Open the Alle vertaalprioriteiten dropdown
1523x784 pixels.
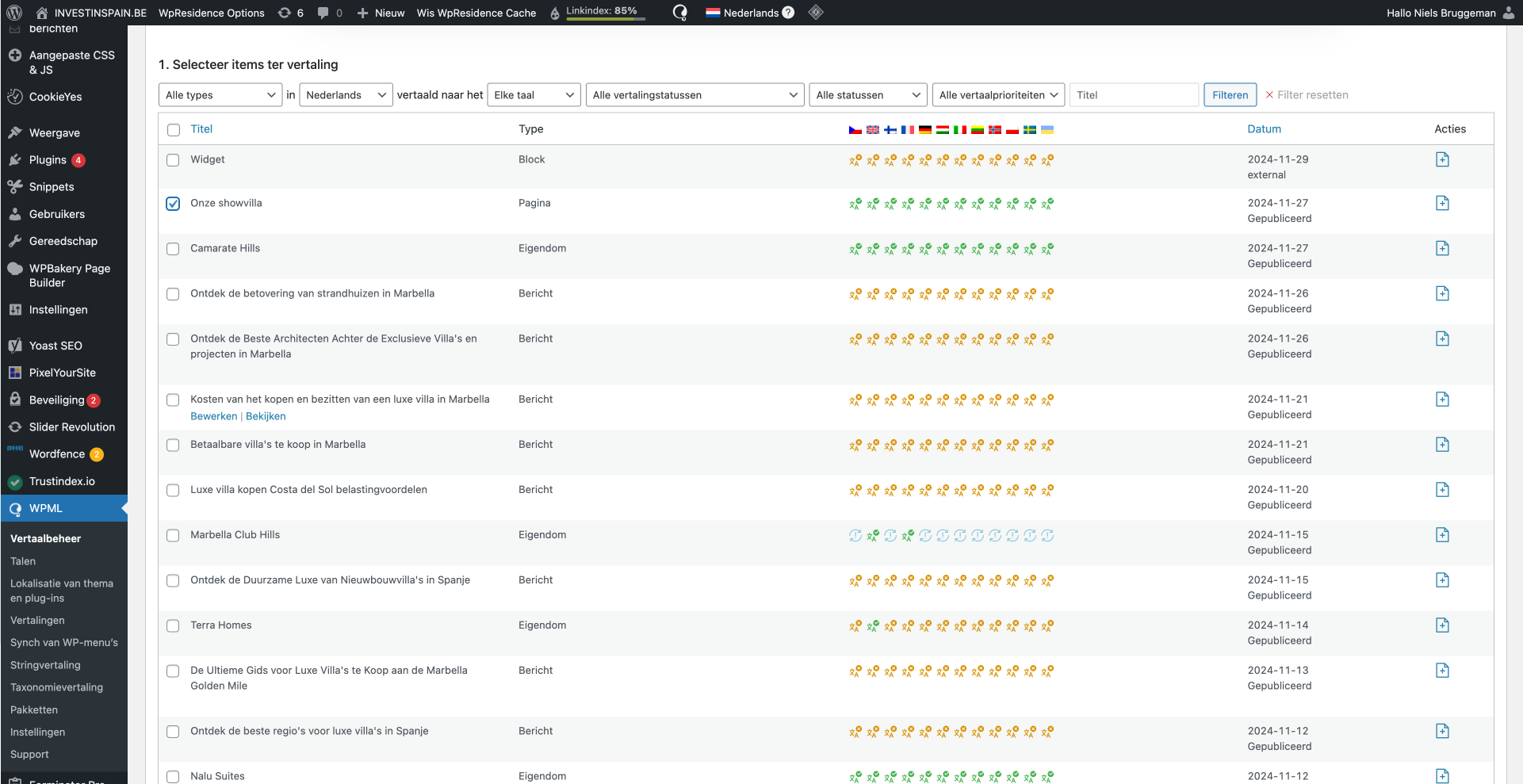tap(998, 95)
